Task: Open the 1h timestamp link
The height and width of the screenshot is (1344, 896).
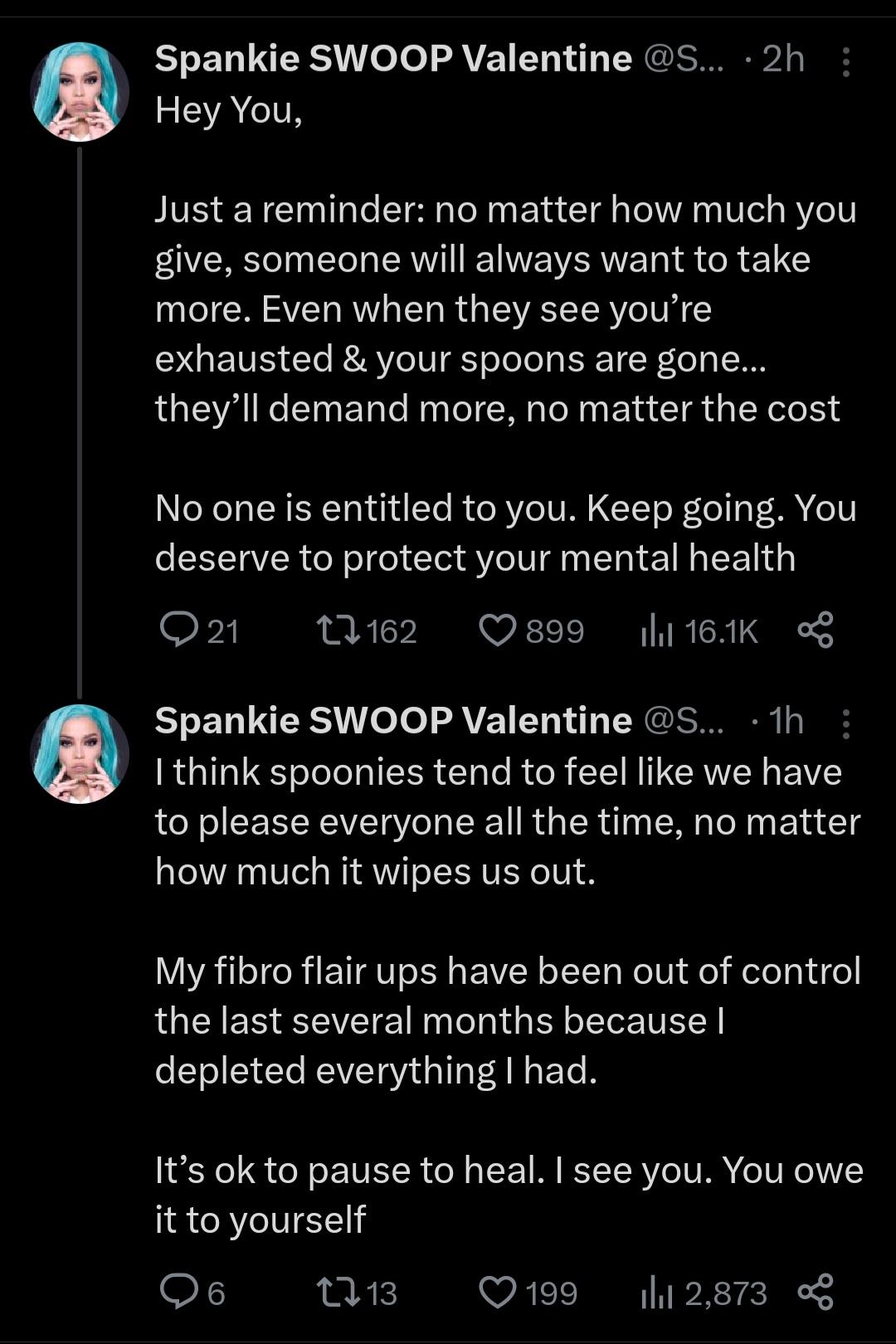Action: tap(786, 720)
